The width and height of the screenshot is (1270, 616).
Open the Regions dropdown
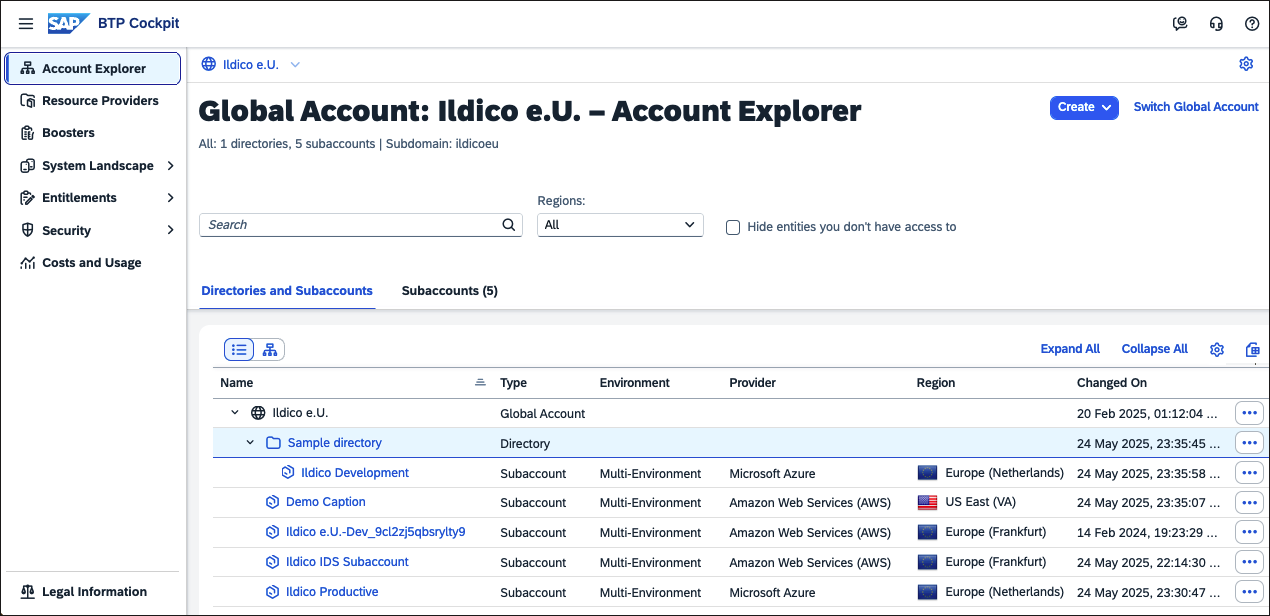coord(620,225)
